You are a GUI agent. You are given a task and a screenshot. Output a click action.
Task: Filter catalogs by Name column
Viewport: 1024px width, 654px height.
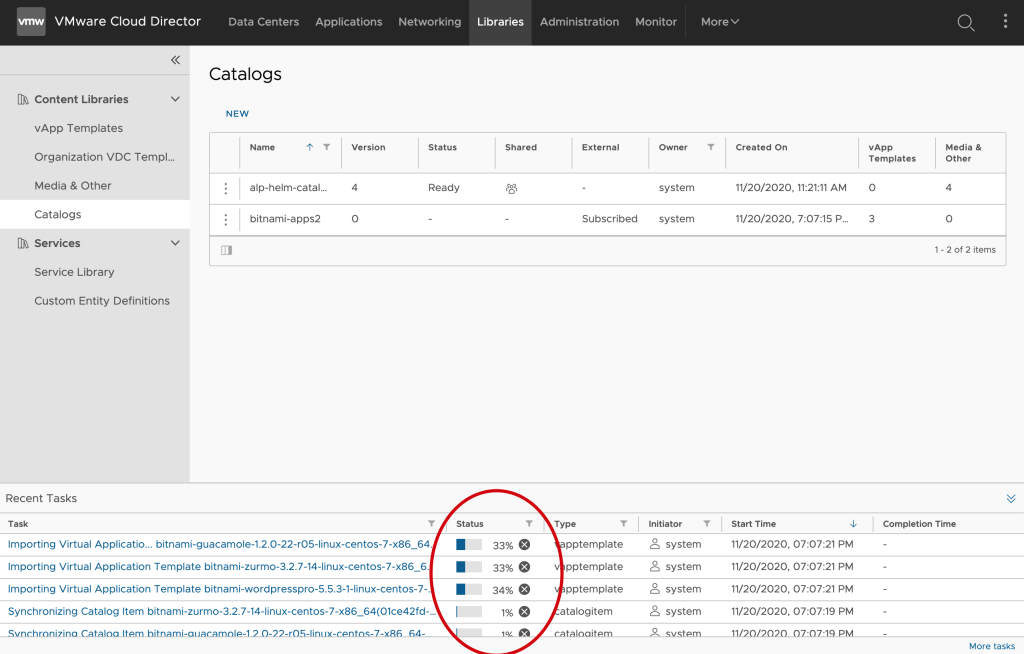[327, 147]
